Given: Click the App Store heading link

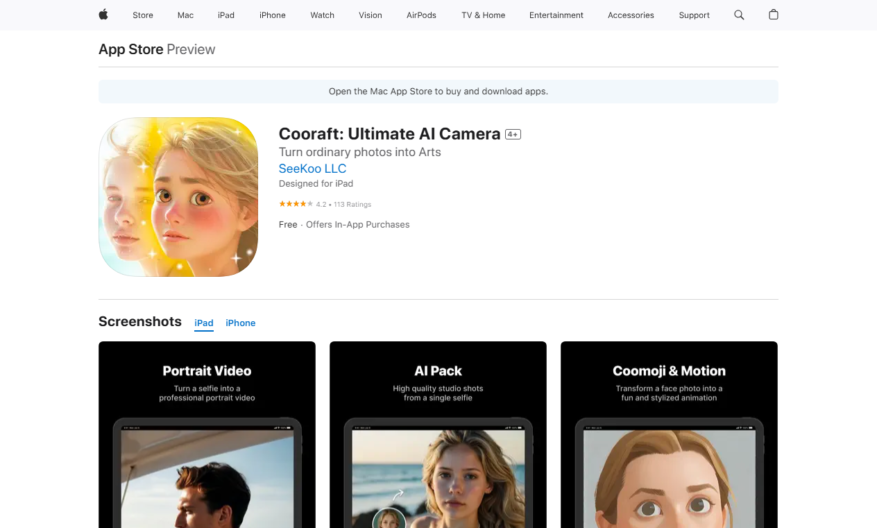Looking at the screenshot, I should 131,49.
